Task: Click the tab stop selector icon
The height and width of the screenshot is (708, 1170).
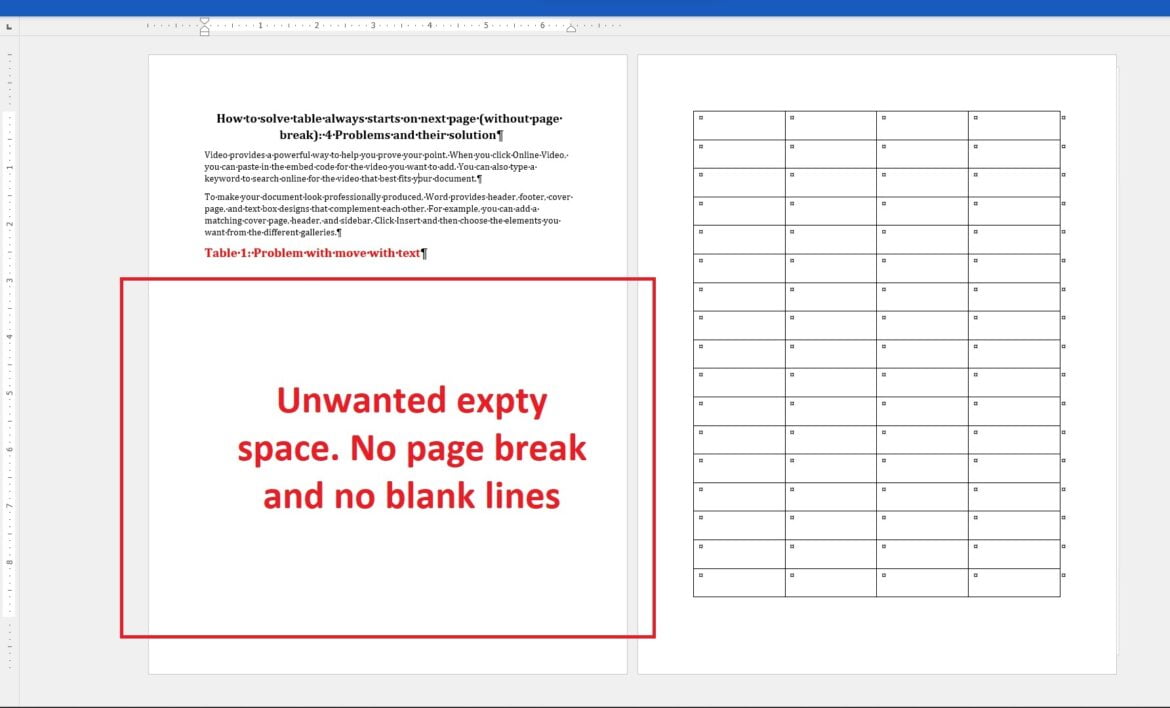Action: point(9,25)
